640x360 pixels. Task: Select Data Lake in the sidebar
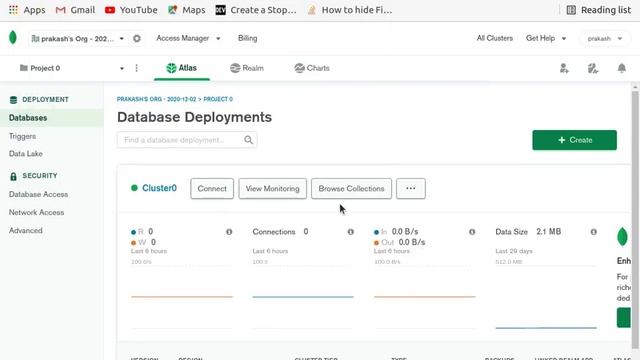click(26, 154)
